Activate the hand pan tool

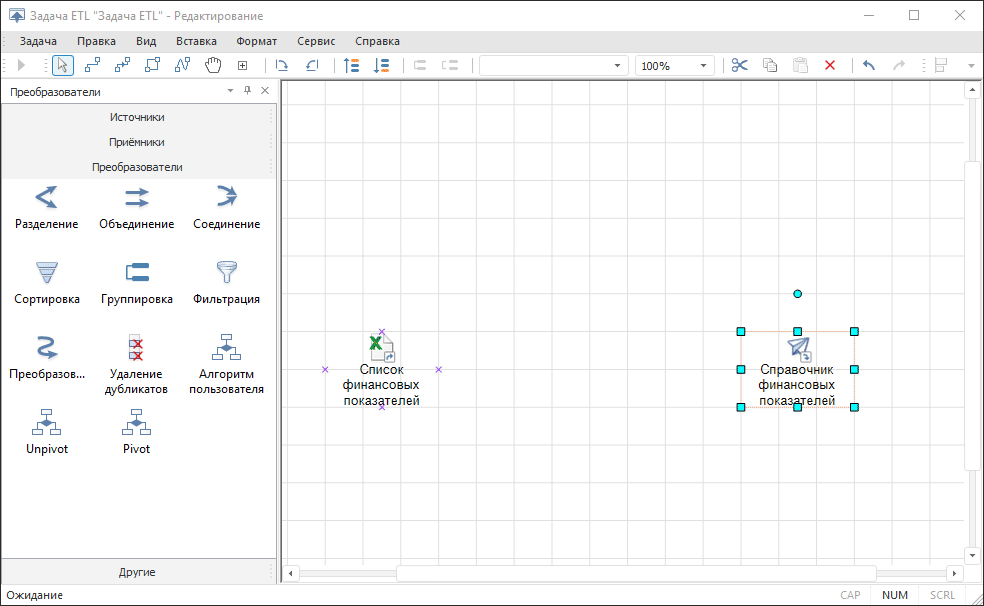tap(212, 65)
